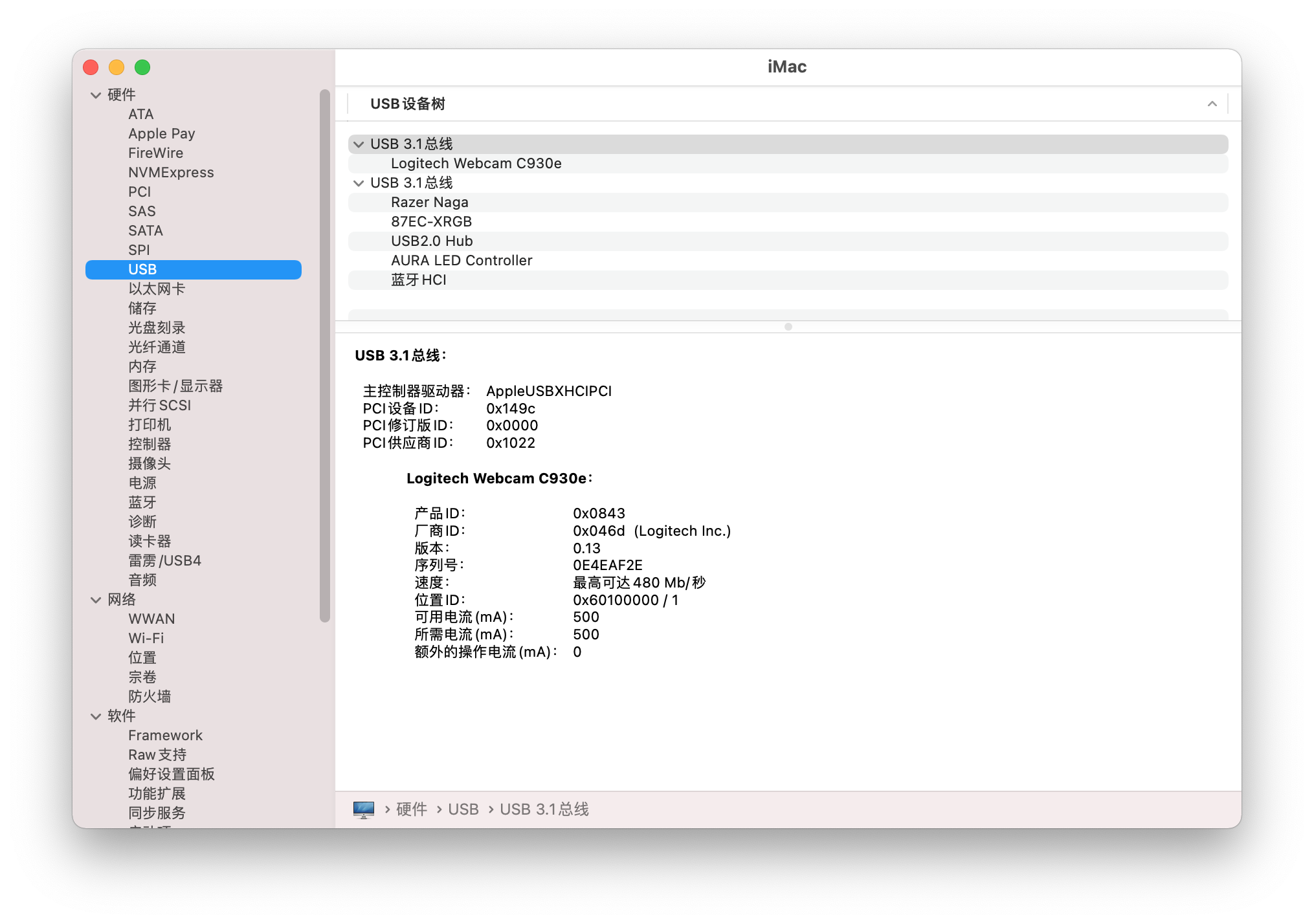Open Raw支持 under 软件
Viewport: 1314px width, 924px height.
[x=157, y=755]
